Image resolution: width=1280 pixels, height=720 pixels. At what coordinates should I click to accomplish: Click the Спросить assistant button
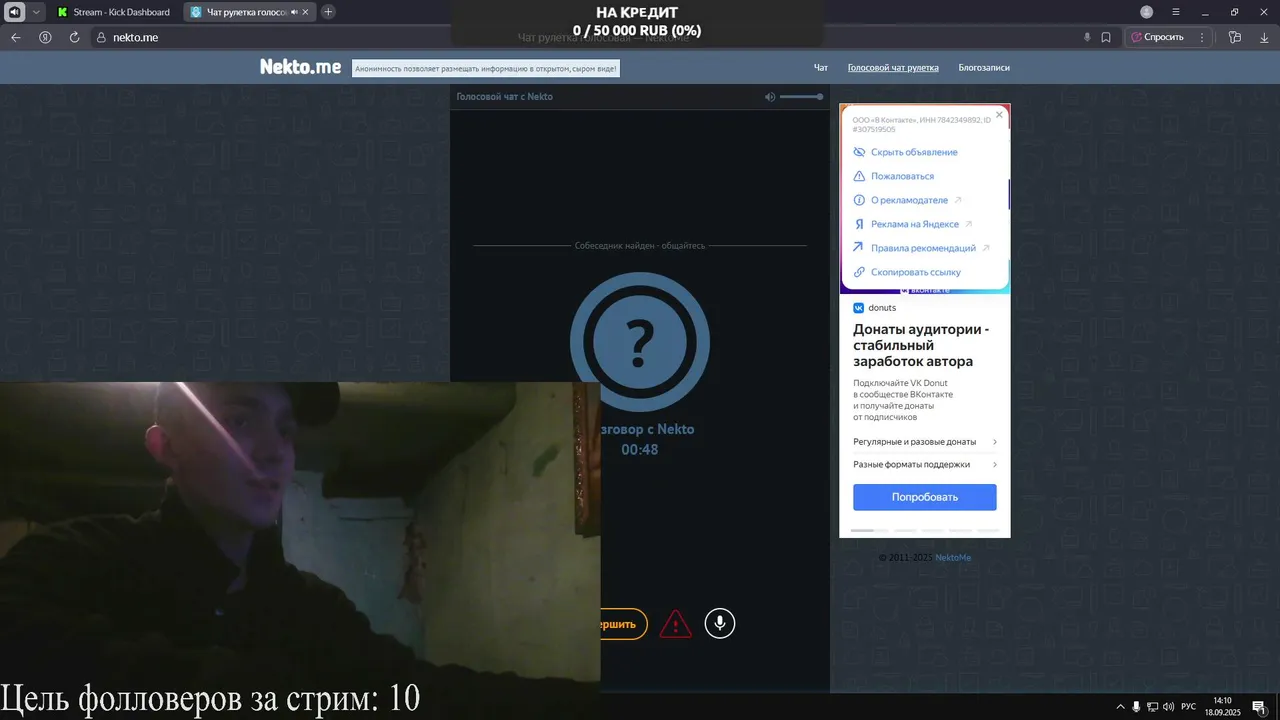click(1157, 37)
